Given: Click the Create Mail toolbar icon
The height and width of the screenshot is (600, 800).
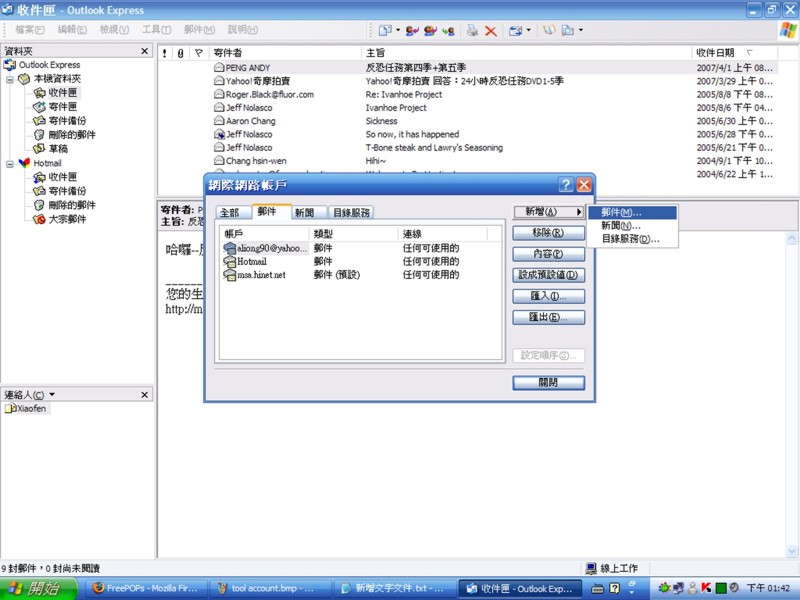Looking at the screenshot, I should pyautogui.click(x=385, y=31).
